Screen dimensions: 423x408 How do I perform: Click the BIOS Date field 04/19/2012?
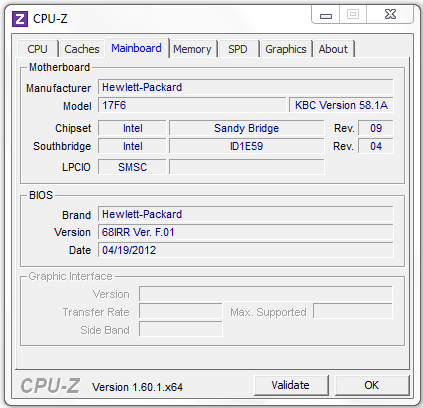(x=246, y=250)
